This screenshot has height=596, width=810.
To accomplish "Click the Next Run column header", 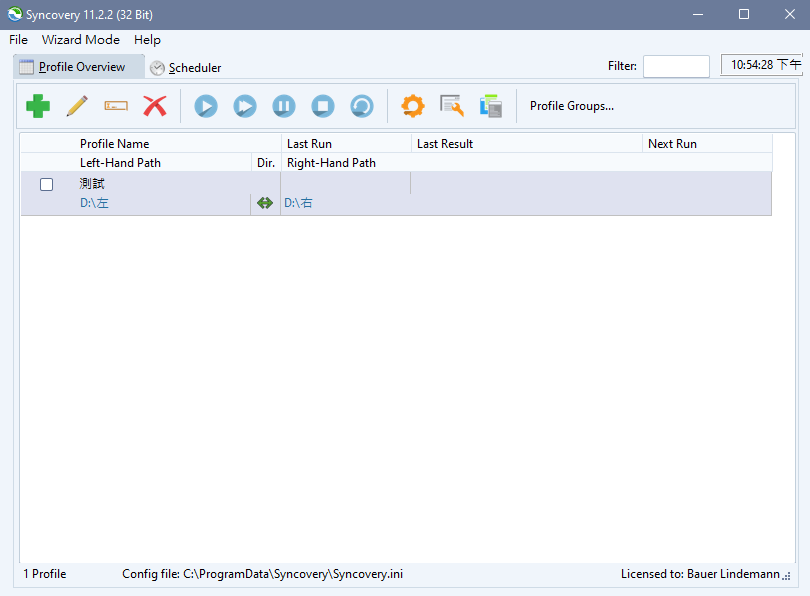I will [x=707, y=144].
